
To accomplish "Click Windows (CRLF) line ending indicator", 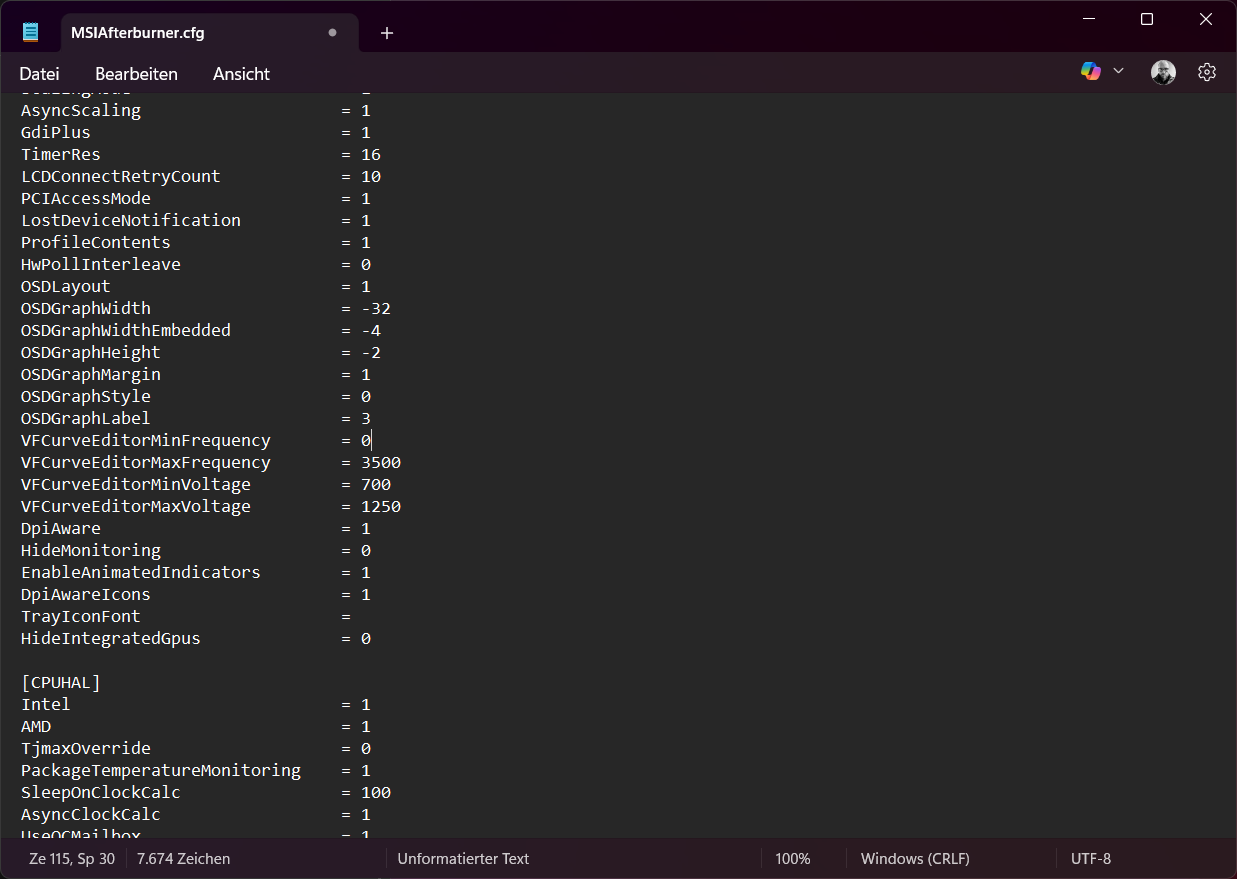I will (x=914, y=859).
